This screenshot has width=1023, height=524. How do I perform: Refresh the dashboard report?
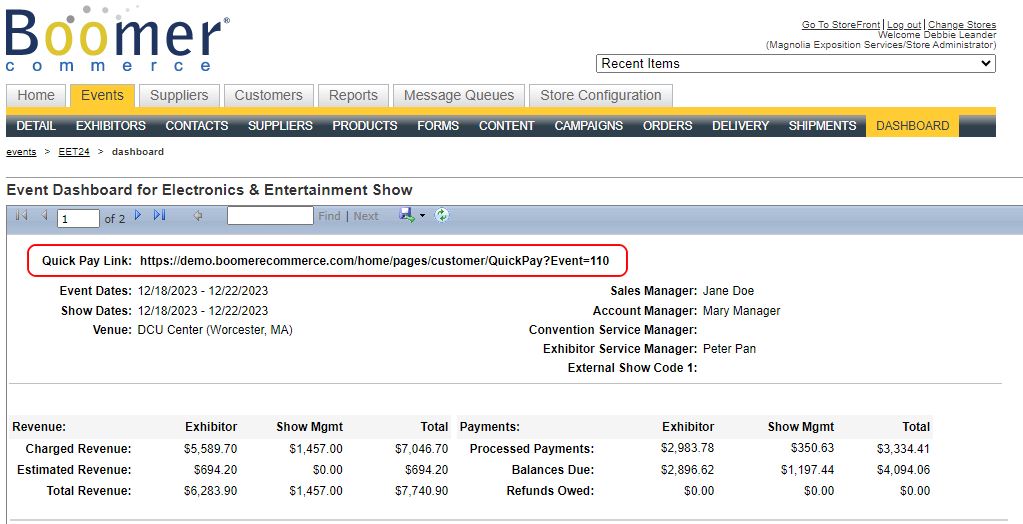pyautogui.click(x=441, y=215)
